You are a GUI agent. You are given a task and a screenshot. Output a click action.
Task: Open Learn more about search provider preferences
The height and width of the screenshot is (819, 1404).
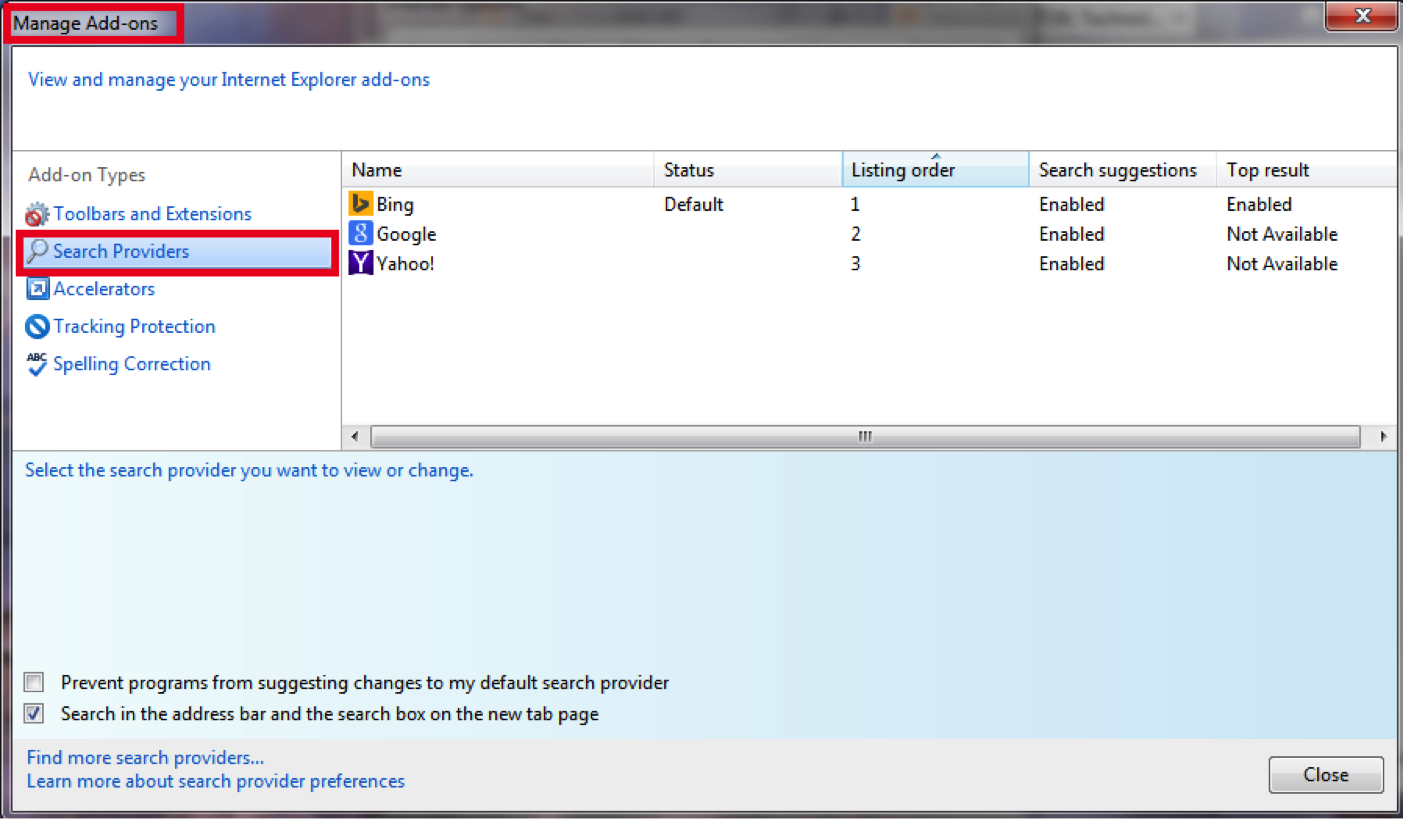coord(216,781)
